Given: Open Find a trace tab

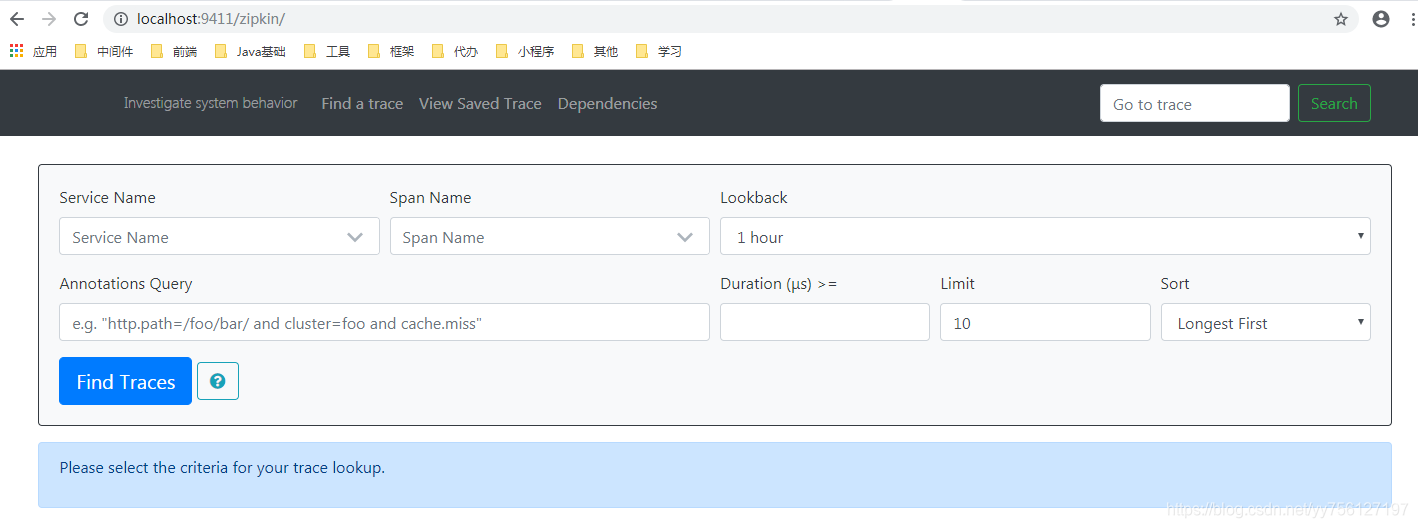Looking at the screenshot, I should click(x=362, y=103).
